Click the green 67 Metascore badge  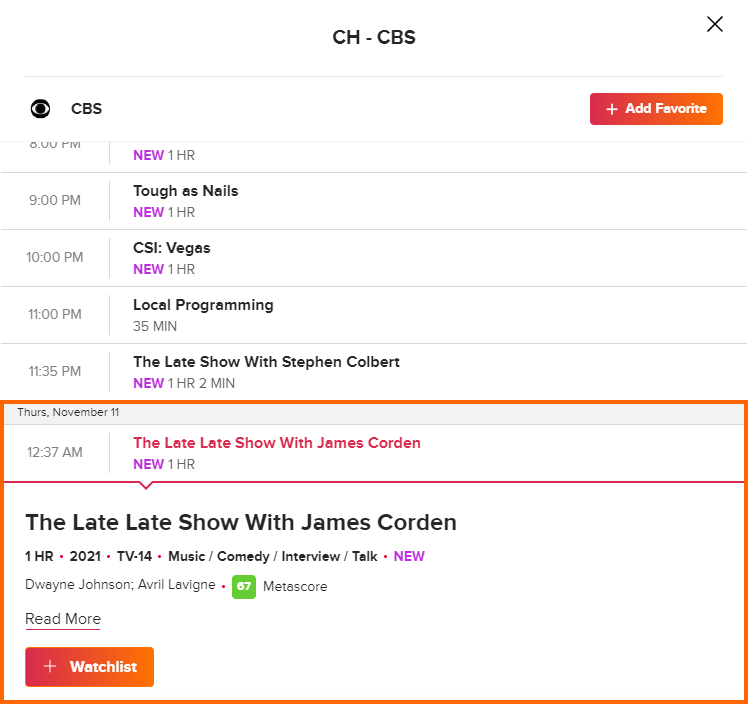244,586
